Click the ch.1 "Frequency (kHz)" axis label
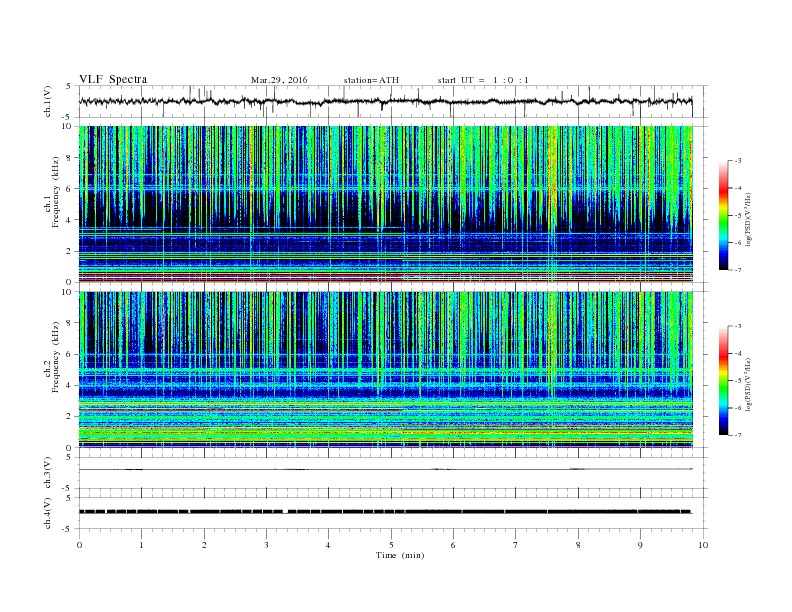The width and height of the screenshot is (792, 612). click(x=56, y=192)
